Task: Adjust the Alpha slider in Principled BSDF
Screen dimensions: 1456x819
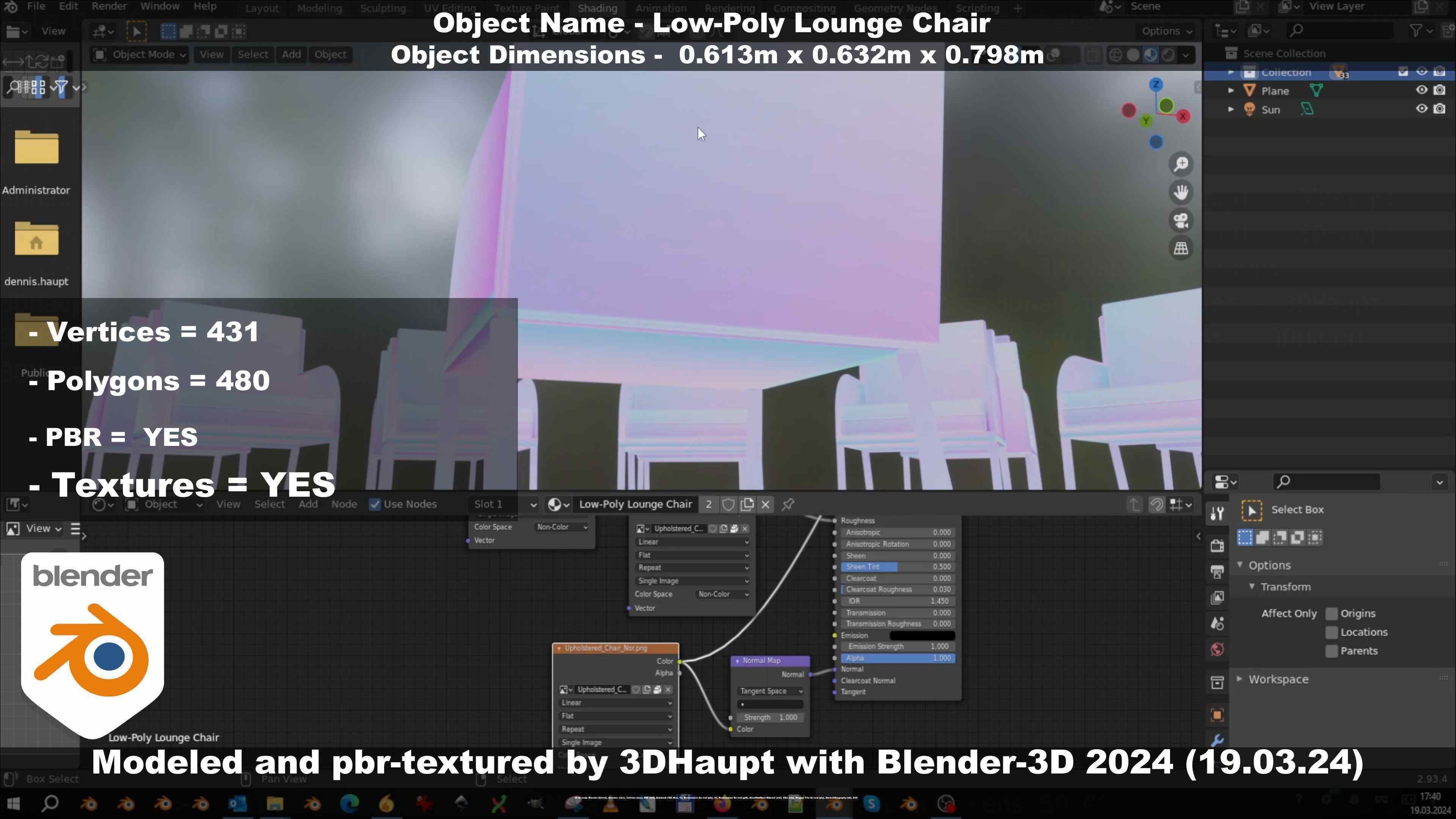Action: [897, 659]
